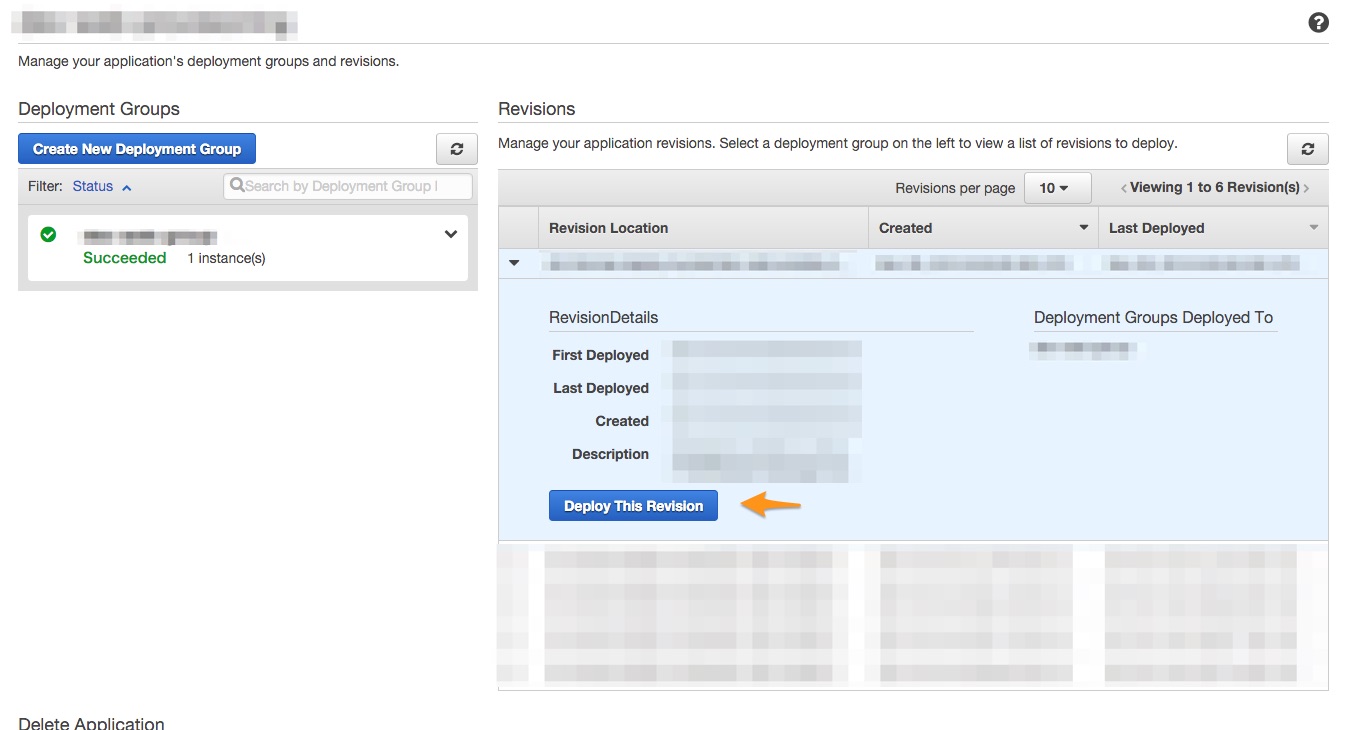Image resolution: width=1345 pixels, height=730 pixels.
Task: Click the help question mark icon
Action: 1318,21
